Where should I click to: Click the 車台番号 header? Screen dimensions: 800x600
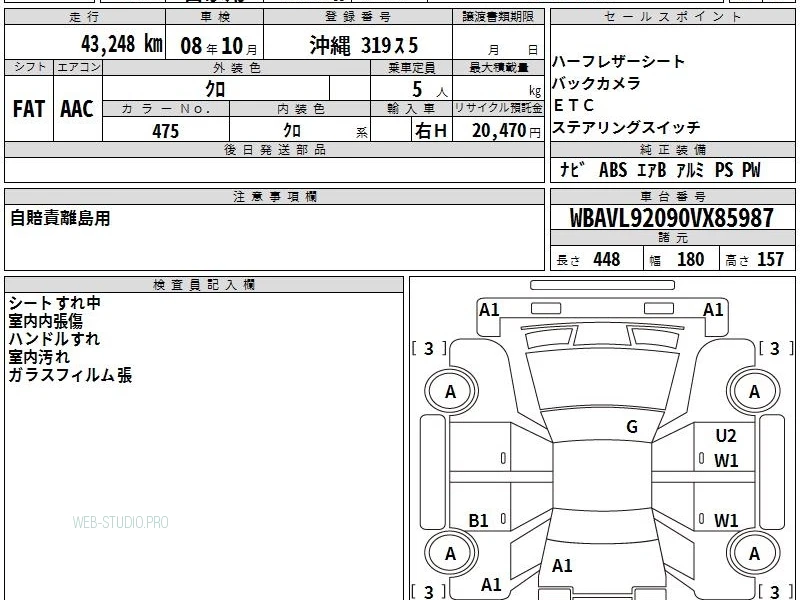coord(673,196)
